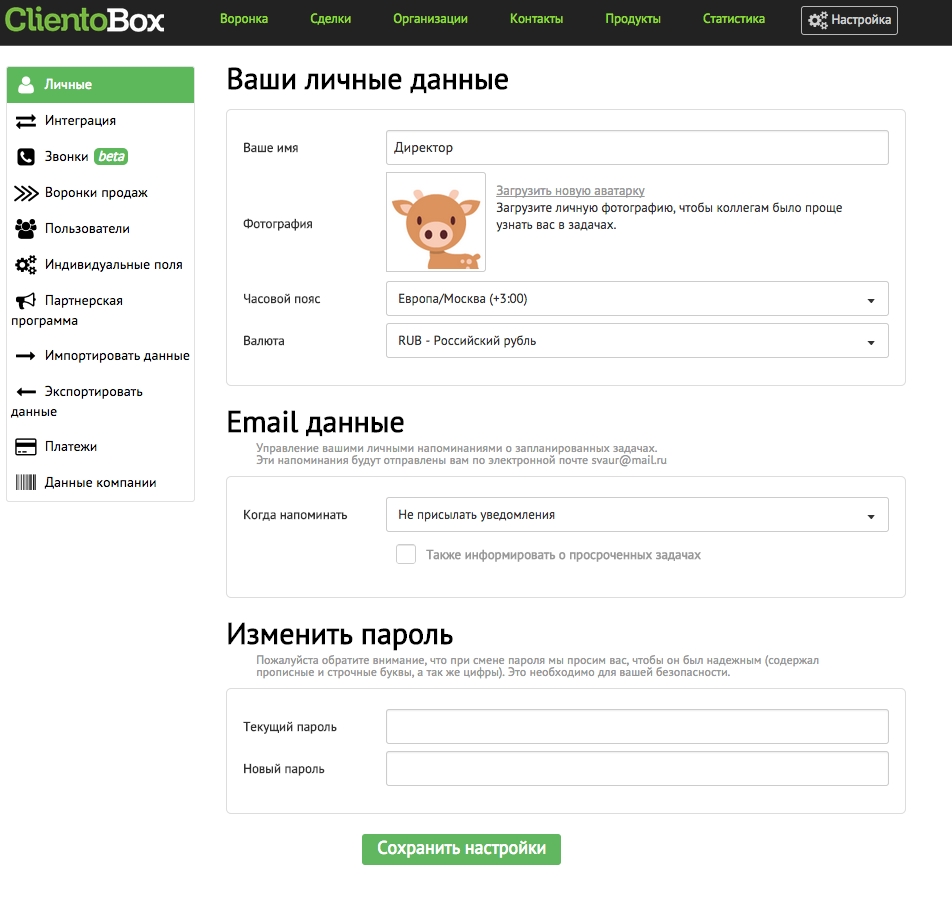Open Статистика in top navigation
Screen dimensions: 952x919
(733, 19)
